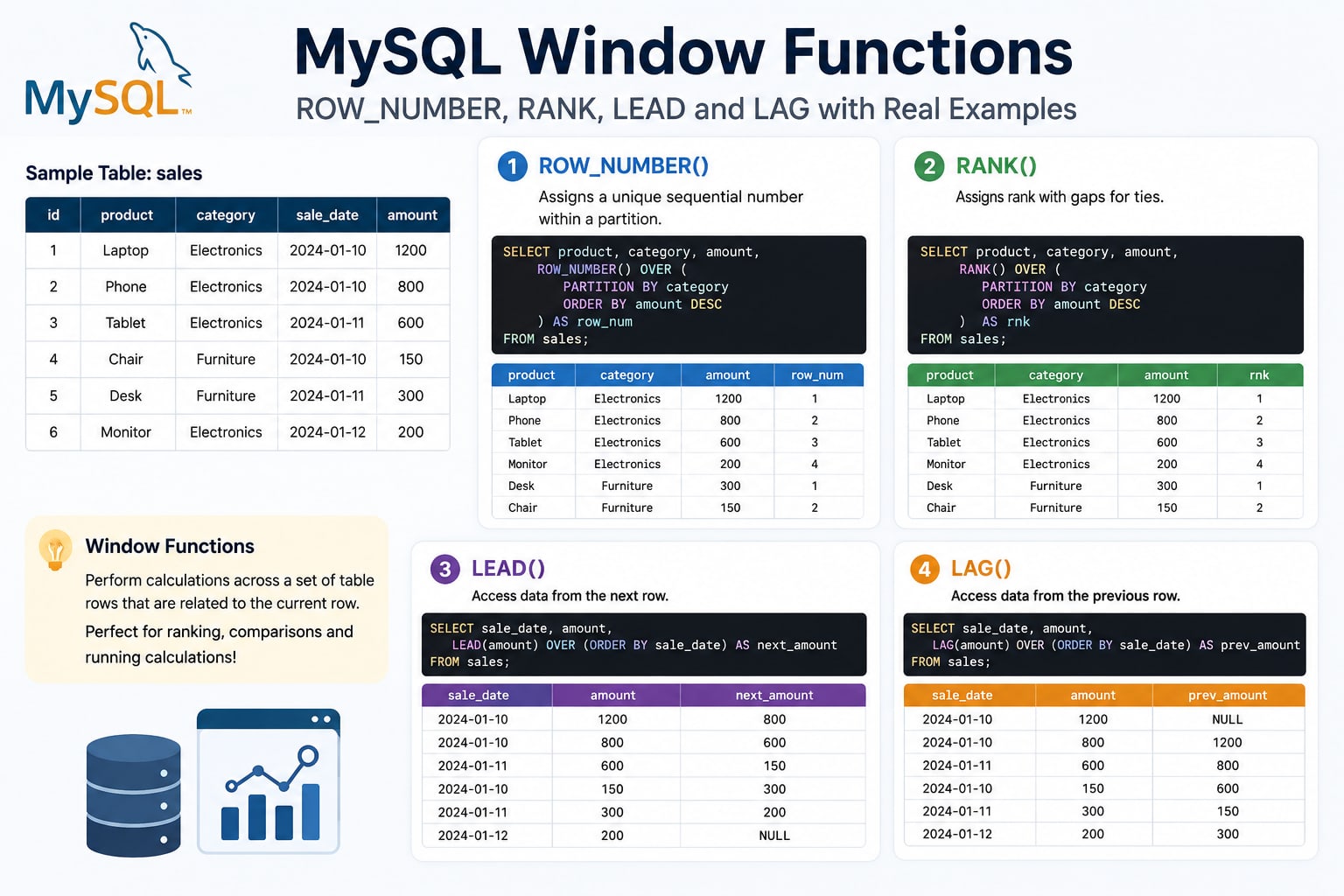Click 'FROM sales;' in the ROW_NUMBER code block
Viewport: 1344px width, 896px height.
(x=545, y=339)
